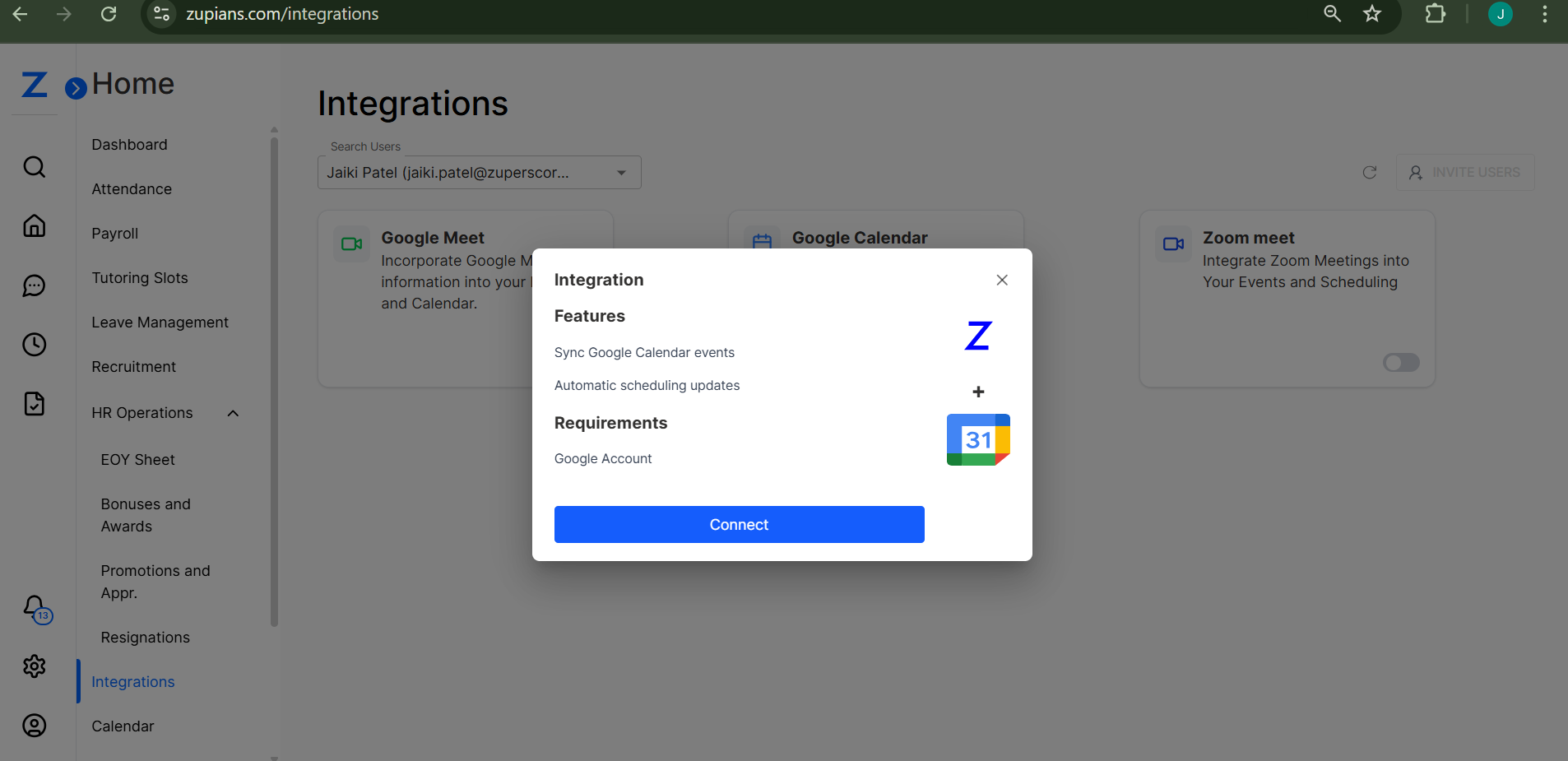
Task: Click the Connect button in the dialog
Action: [739, 524]
